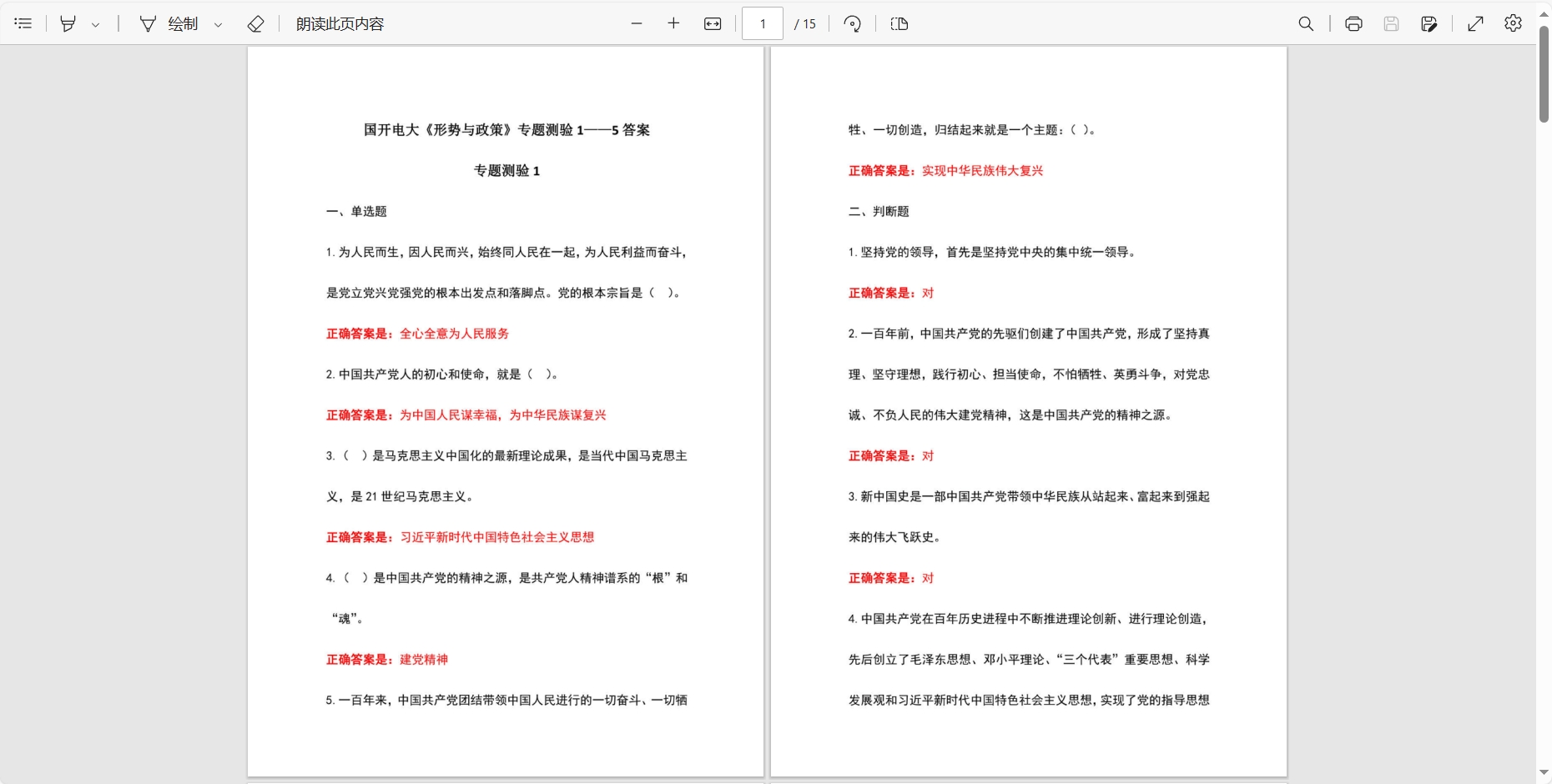Enter full screen mode
Screen dimensions: 1552x784
(x=1475, y=23)
